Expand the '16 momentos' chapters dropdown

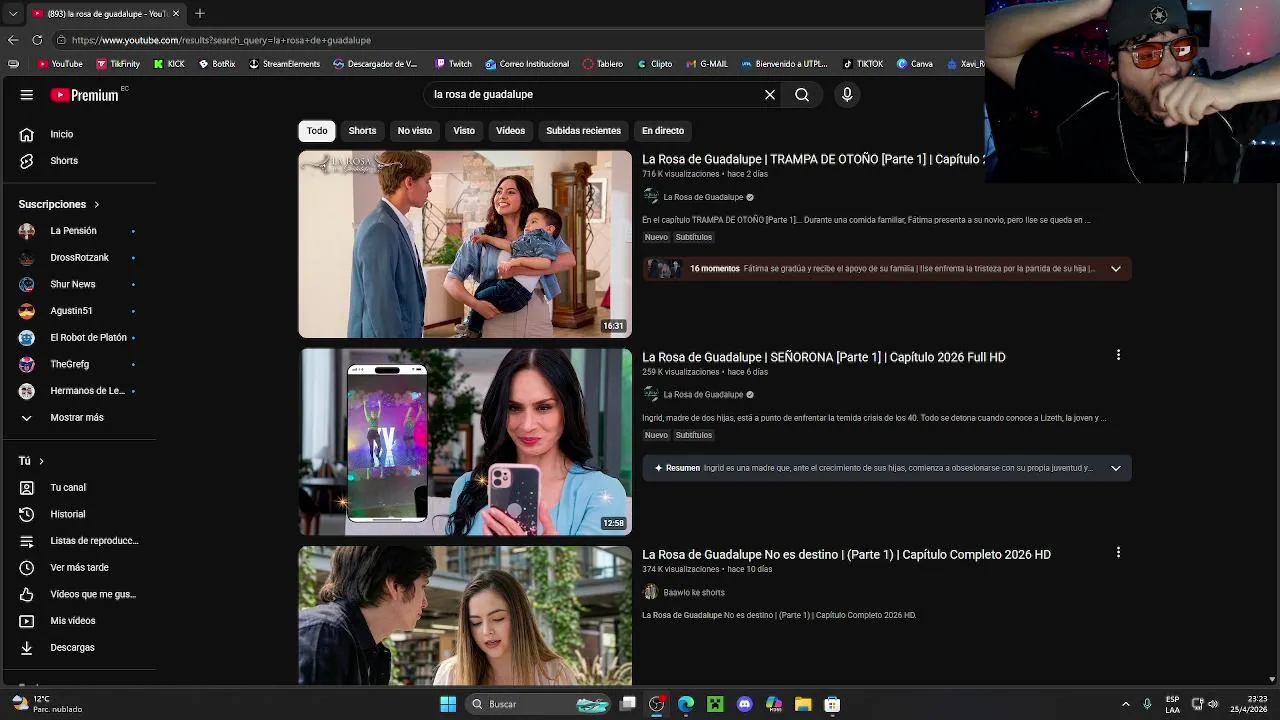(x=1116, y=269)
